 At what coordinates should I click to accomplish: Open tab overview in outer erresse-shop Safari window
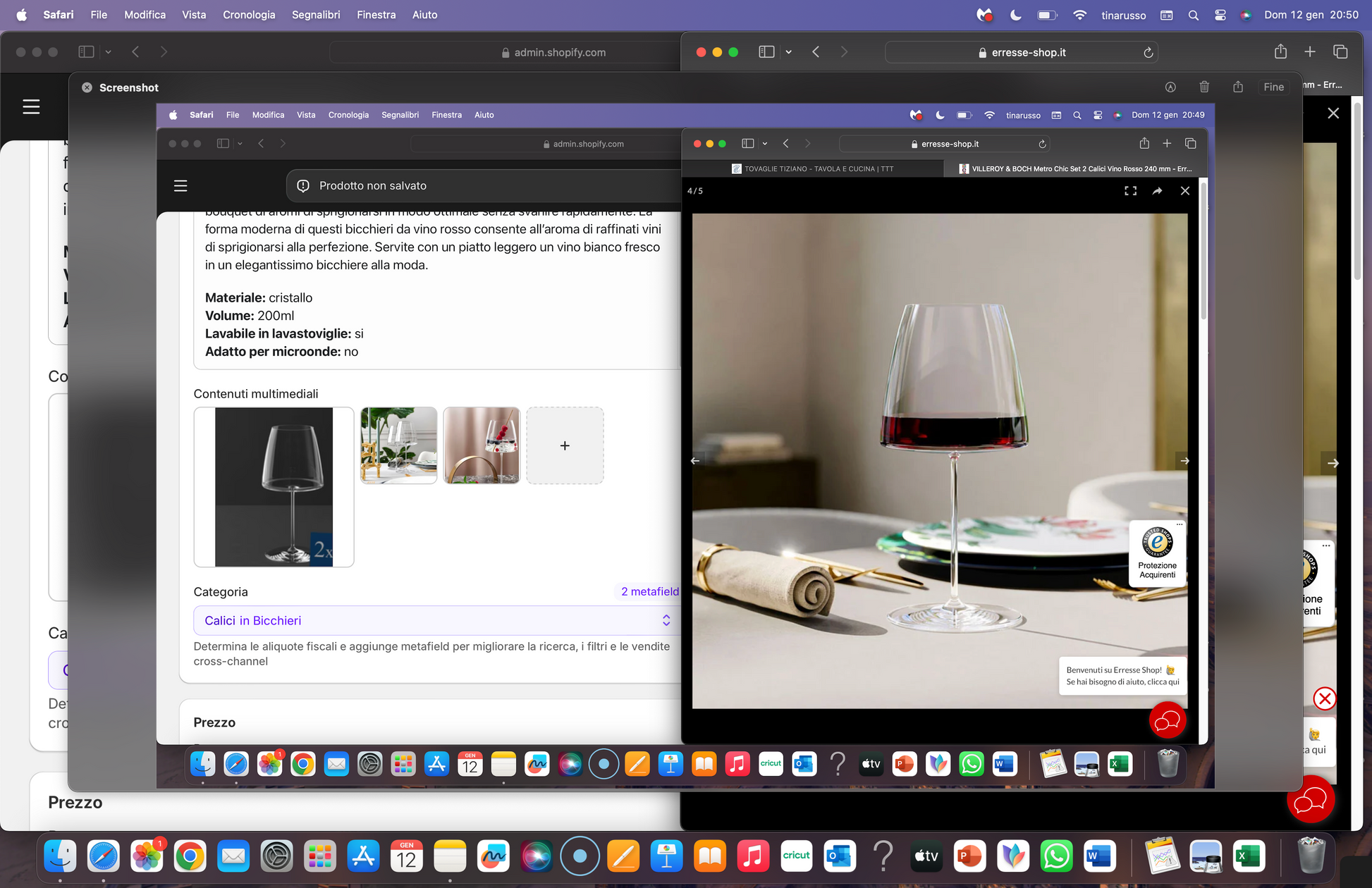1340,52
